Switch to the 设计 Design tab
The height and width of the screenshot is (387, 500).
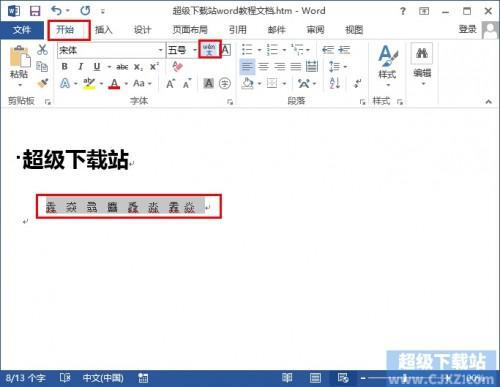tap(143, 30)
